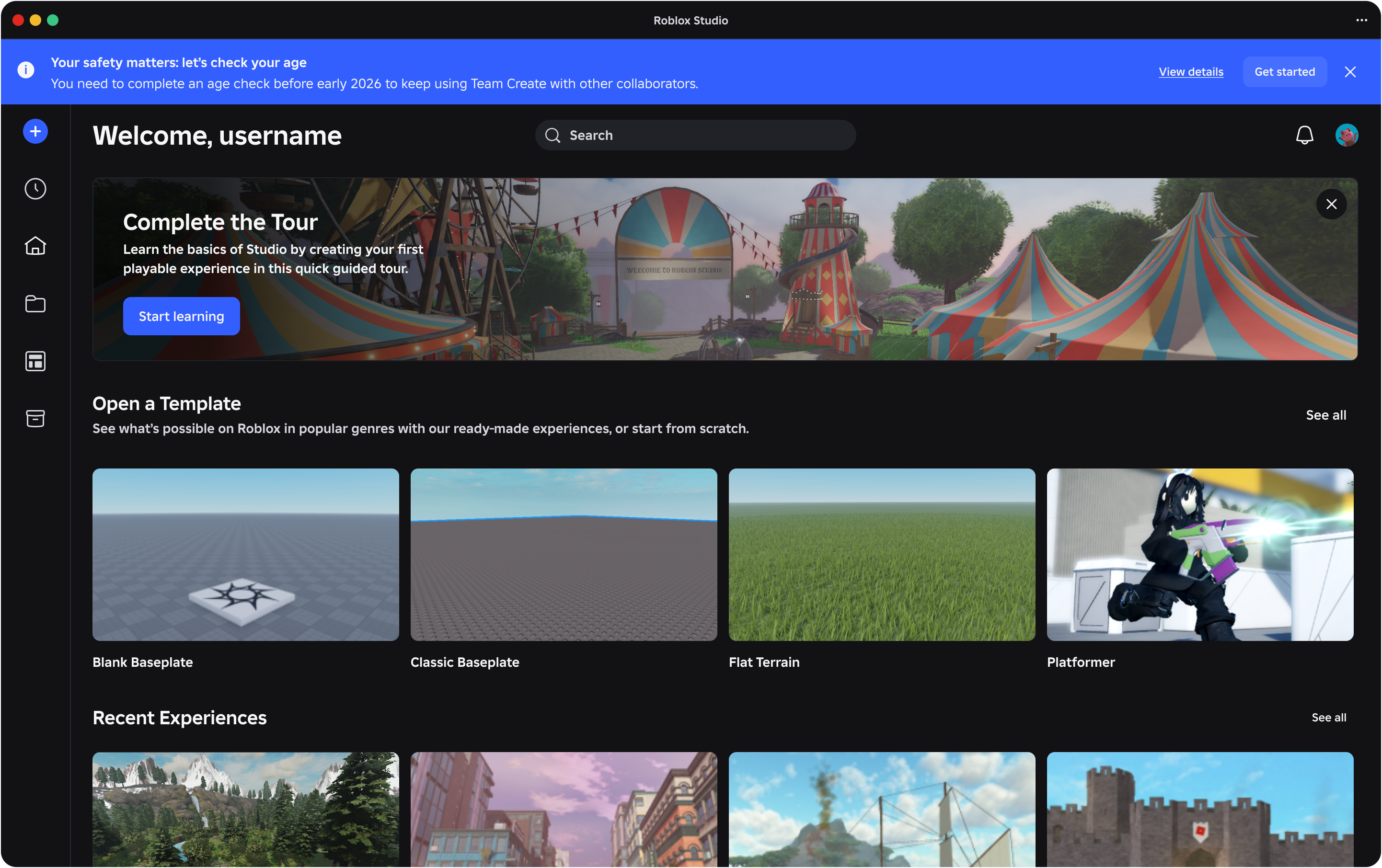The height and width of the screenshot is (868, 1382).
Task: Open the Flat Terrain template
Action: pyautogui.click(x=882, y=554)
